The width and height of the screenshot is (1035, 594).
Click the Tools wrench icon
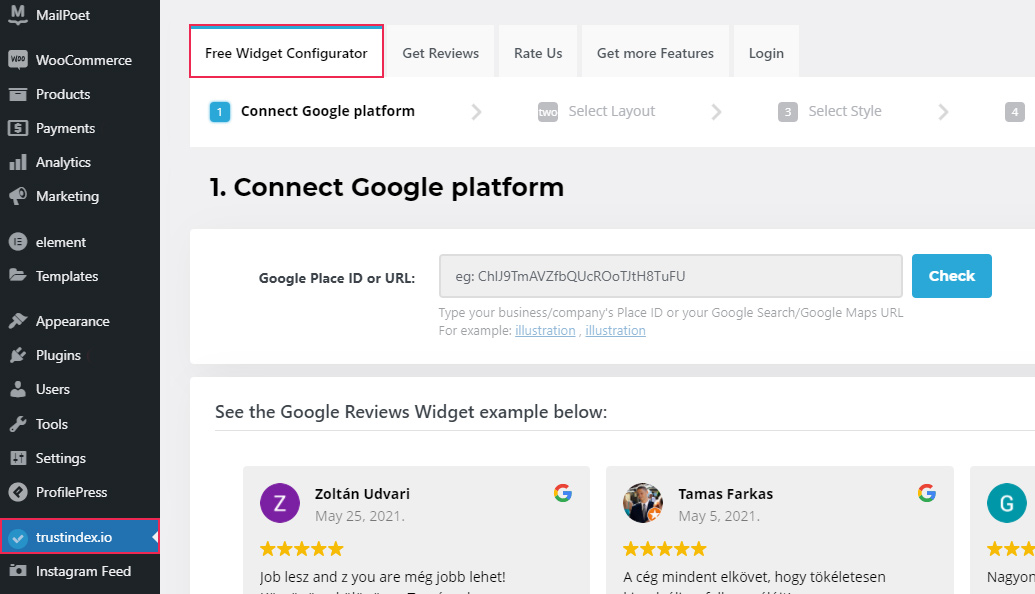click(x=18, y=424)
